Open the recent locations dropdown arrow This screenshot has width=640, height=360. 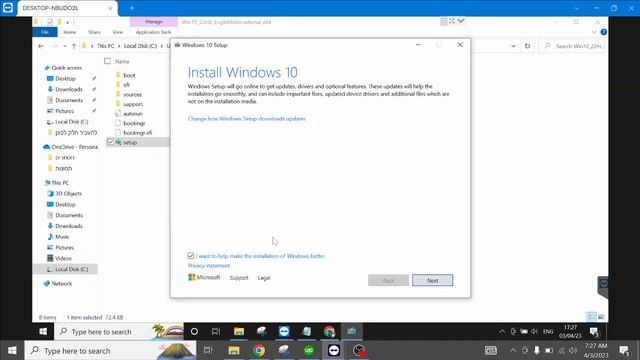(x=64, y=46)
